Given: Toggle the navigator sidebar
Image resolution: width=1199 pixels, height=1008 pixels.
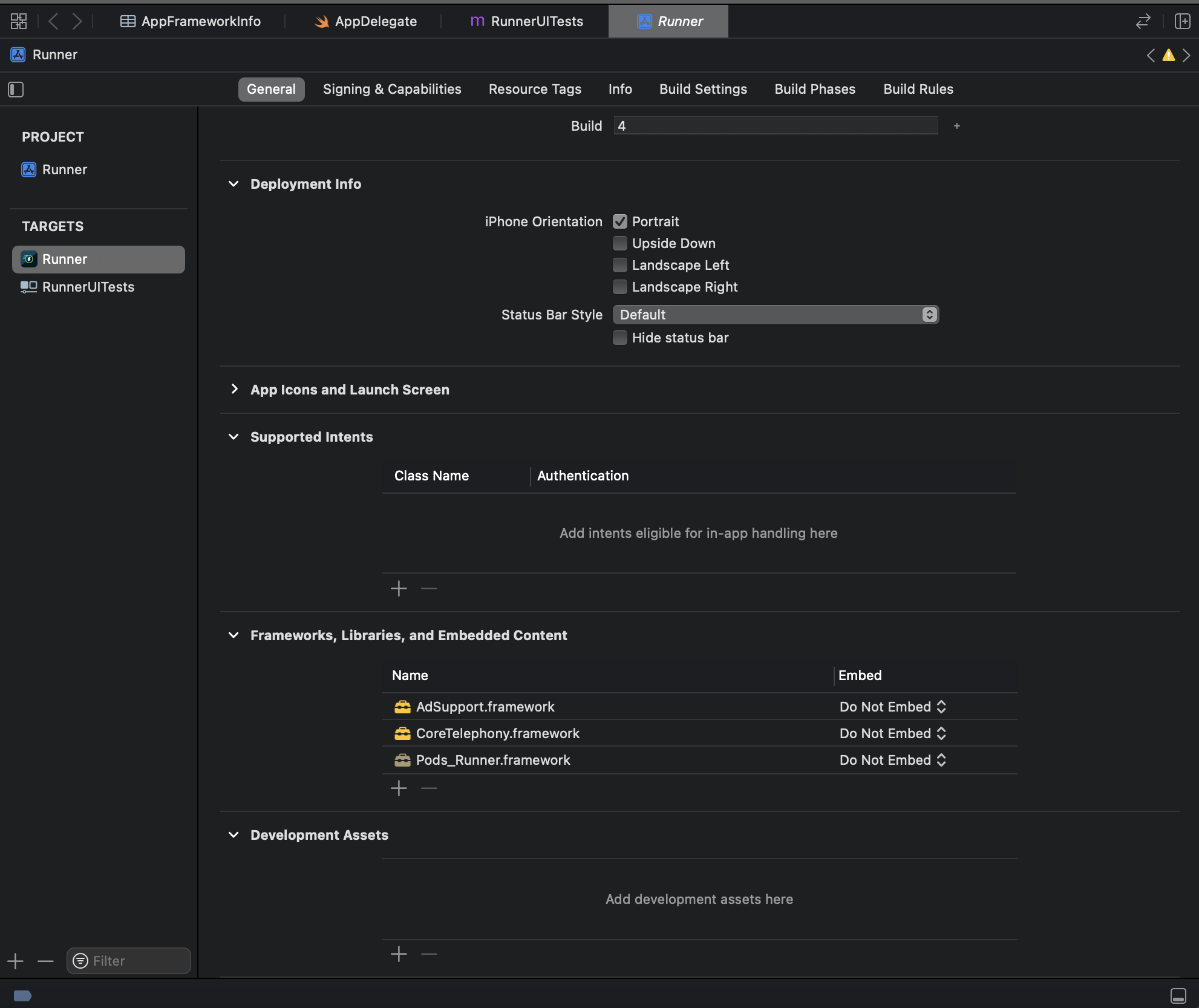Looking at the screenshot, I should pos(16,89).
